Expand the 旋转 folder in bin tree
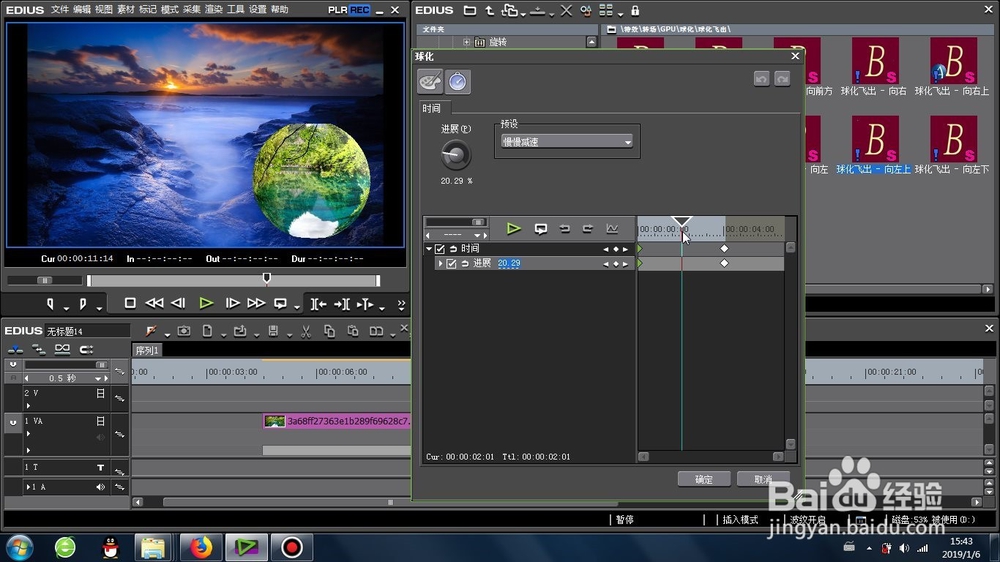Screen dimensions: 1000x562 (x=466, y=42)
